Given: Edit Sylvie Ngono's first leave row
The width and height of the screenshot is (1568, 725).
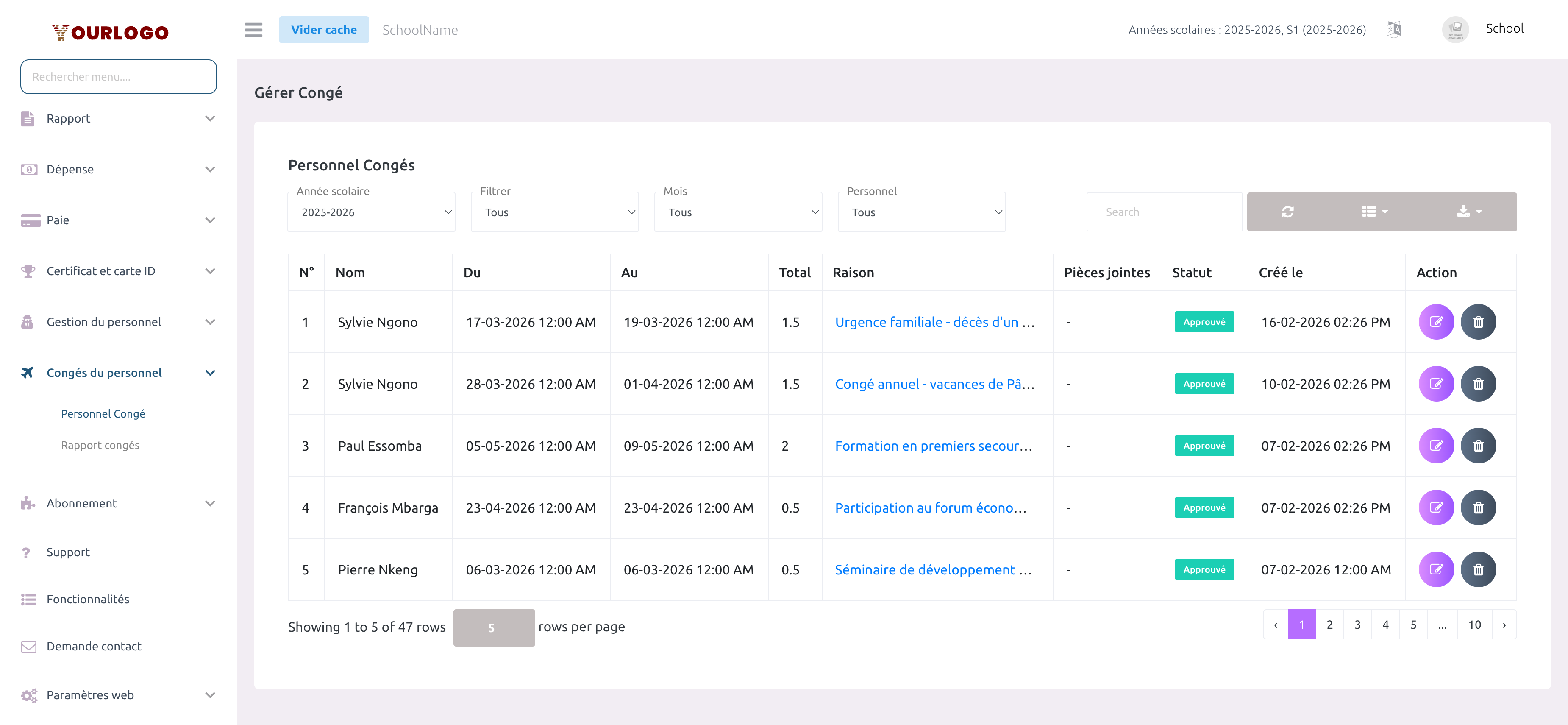Looking at the screenshot, I should click(x=1435, y=322).
